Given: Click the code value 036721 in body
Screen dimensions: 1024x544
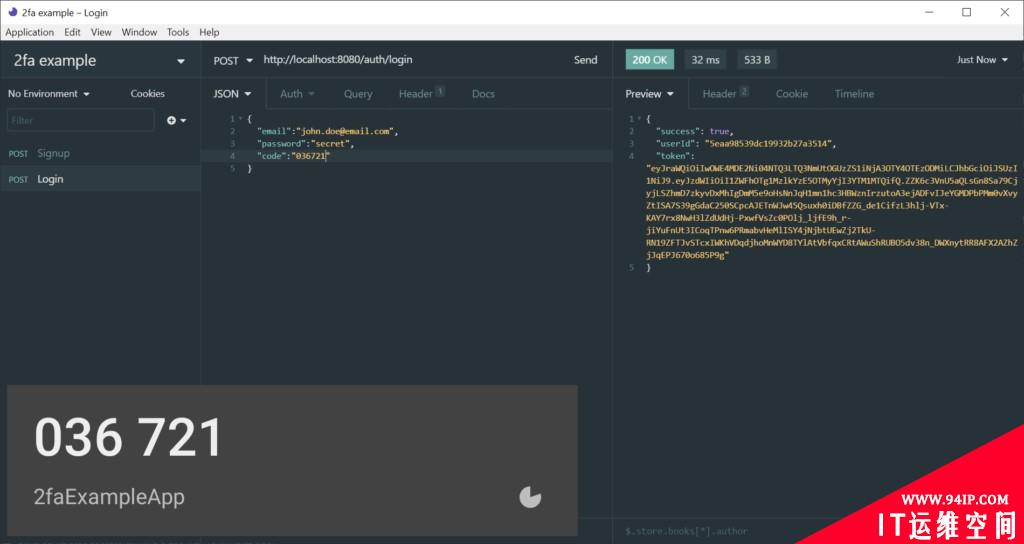Looking at the screenshot, I should tap(310, 156).
